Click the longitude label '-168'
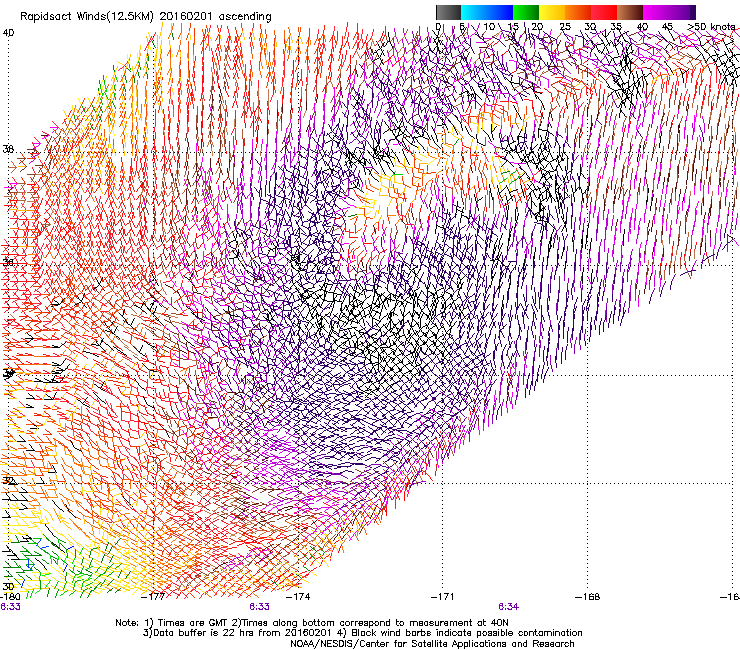This screenshot has height=650, width=740. coord(588,597)
